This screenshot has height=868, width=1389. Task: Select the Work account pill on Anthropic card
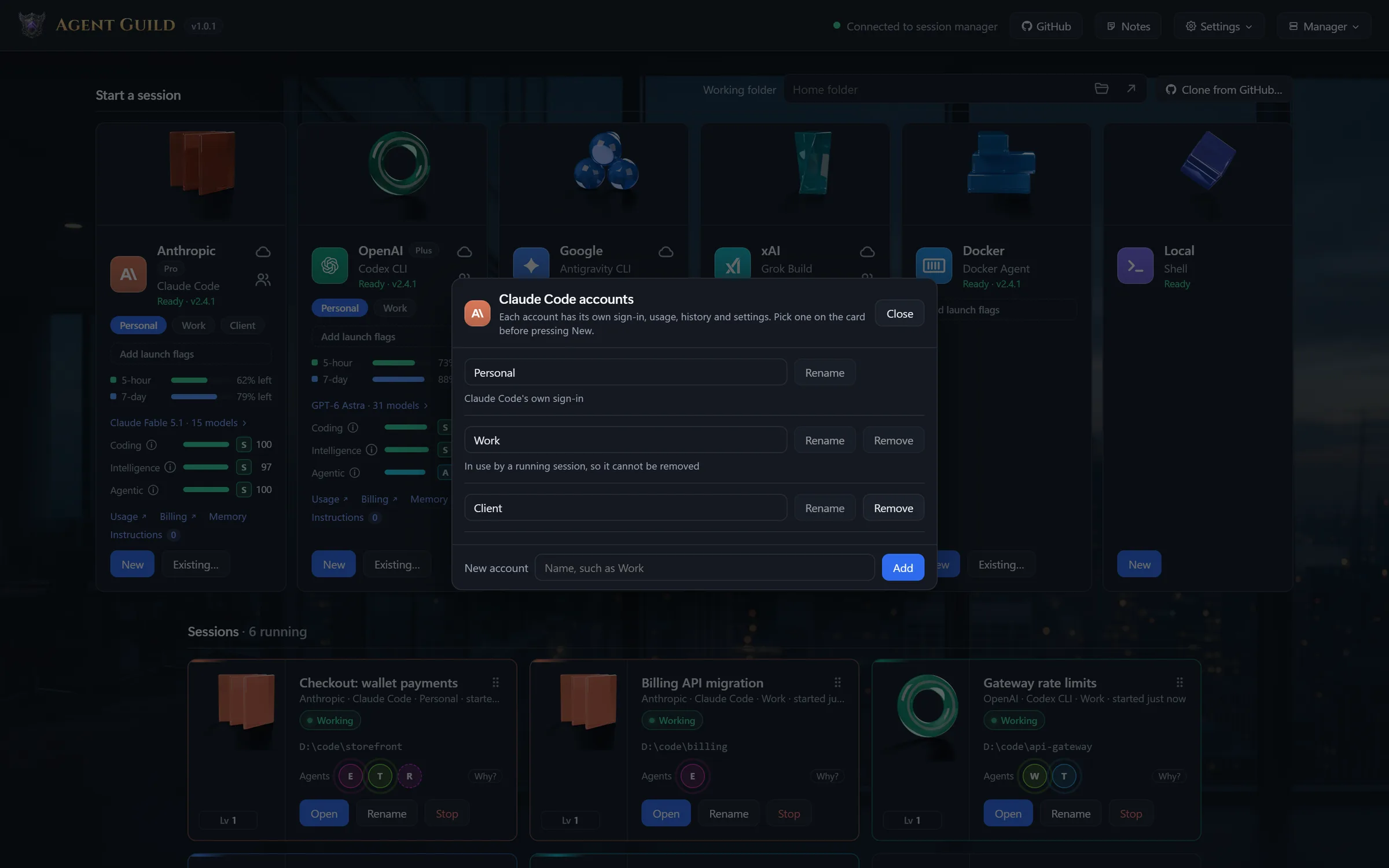coord(193,325)
